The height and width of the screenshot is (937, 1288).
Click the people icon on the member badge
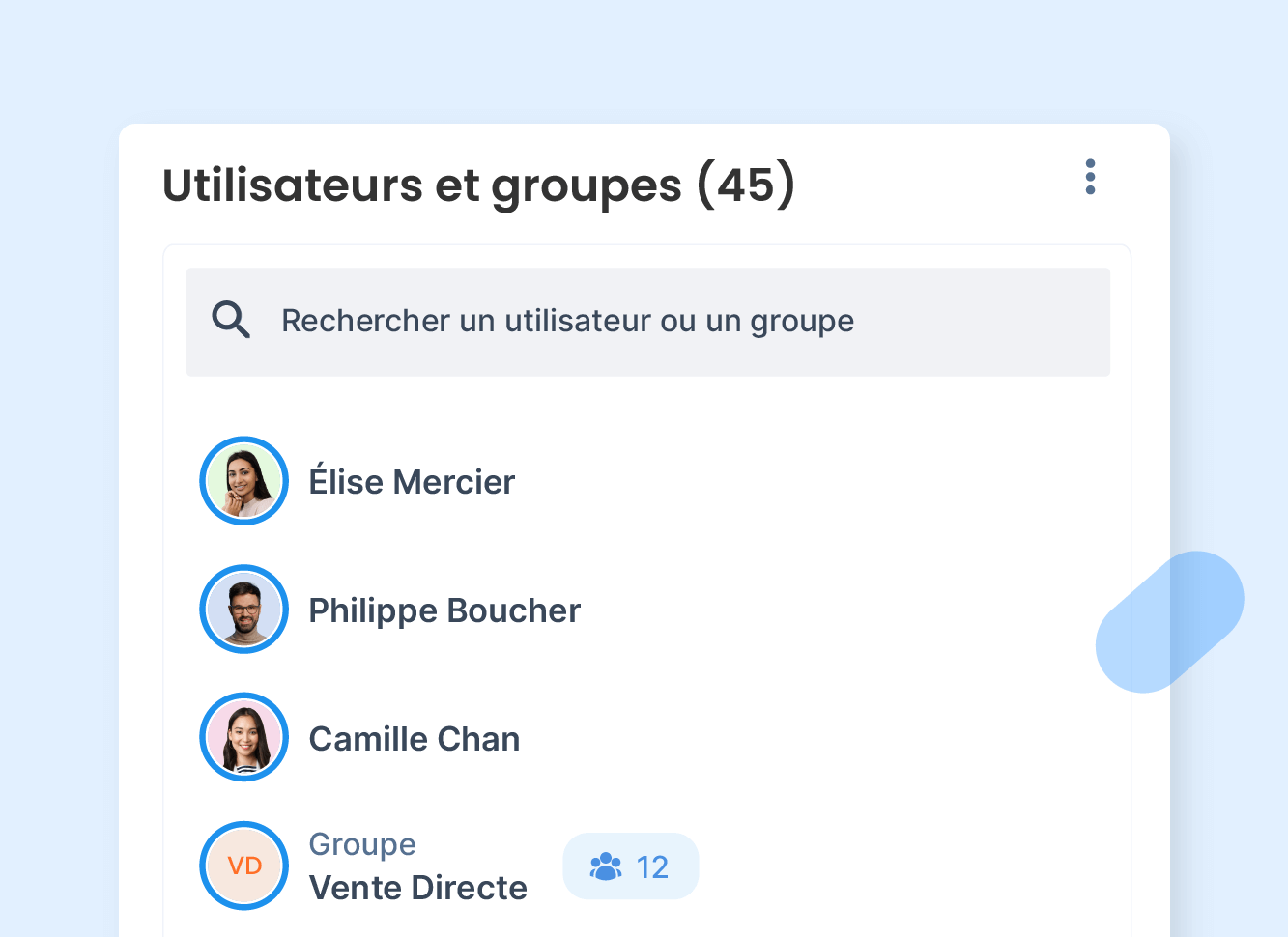607,866
